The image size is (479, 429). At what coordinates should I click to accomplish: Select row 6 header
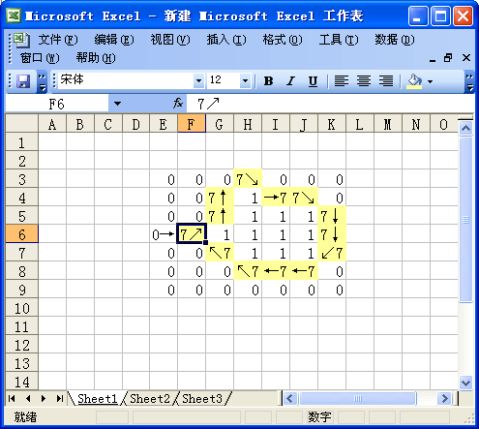click(x=22, y=234)
